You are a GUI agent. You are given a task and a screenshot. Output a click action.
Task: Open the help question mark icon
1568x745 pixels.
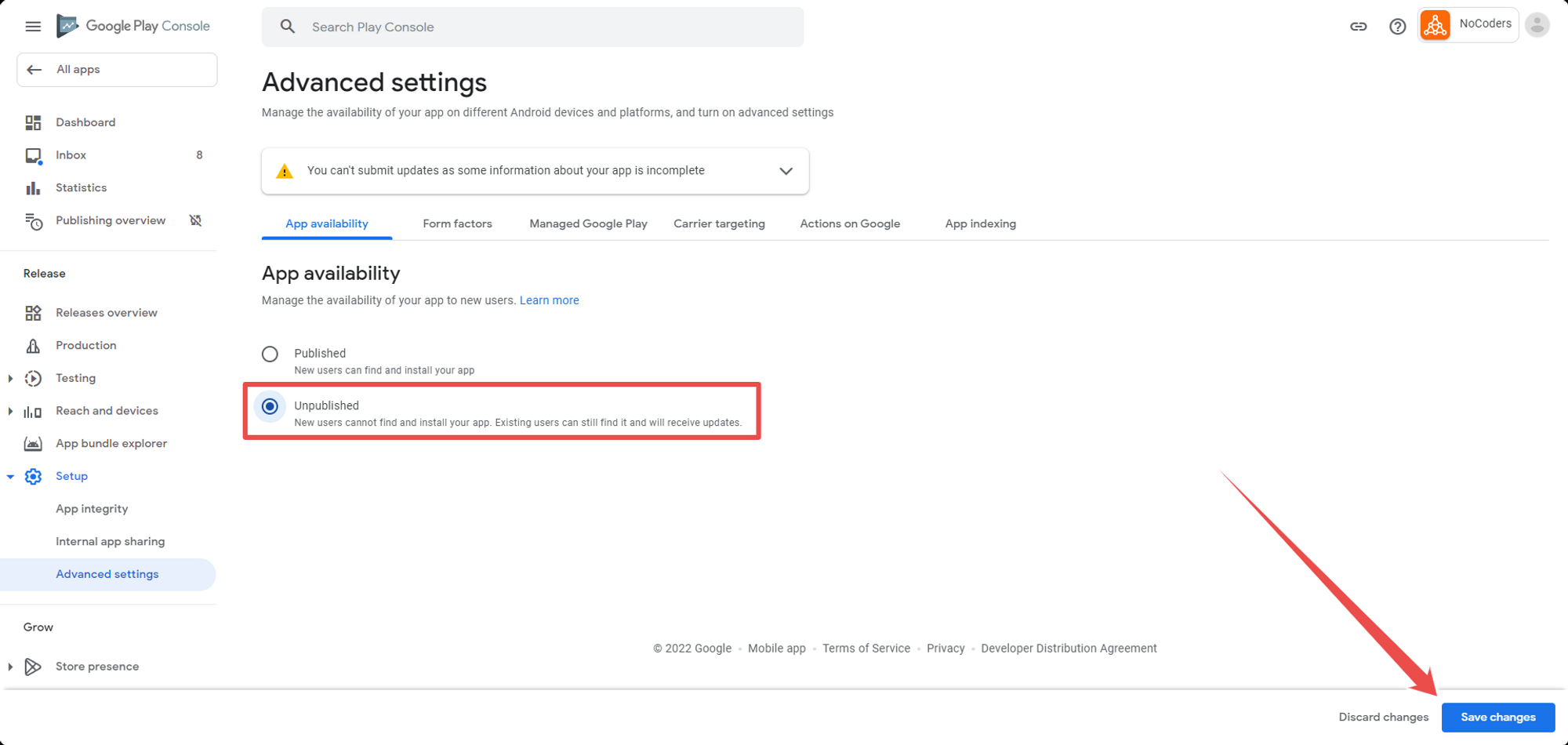coord(1397,27)
